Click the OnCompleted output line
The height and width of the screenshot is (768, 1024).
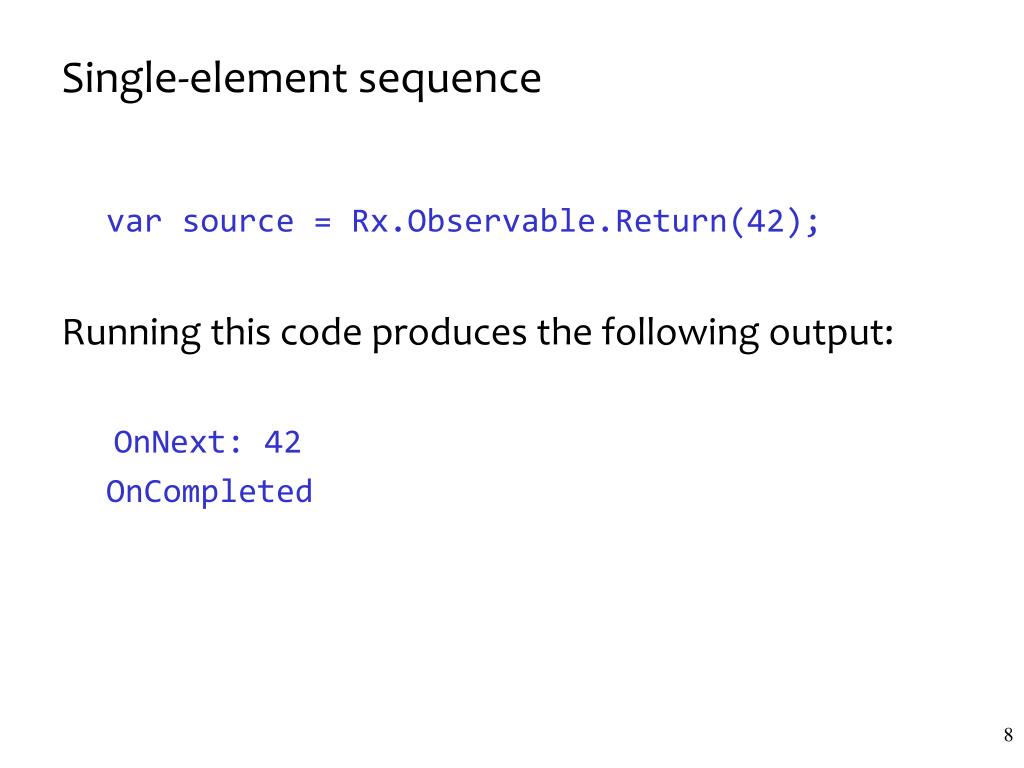click(209, 492)
